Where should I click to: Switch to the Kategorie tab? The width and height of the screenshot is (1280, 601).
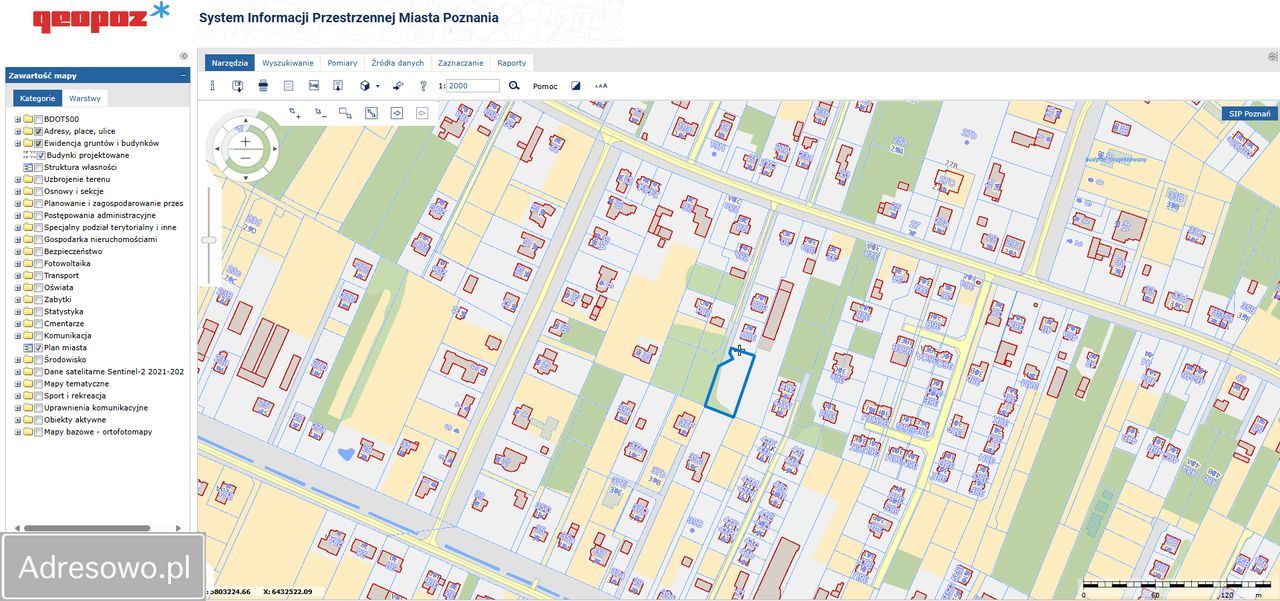(37, 99)
